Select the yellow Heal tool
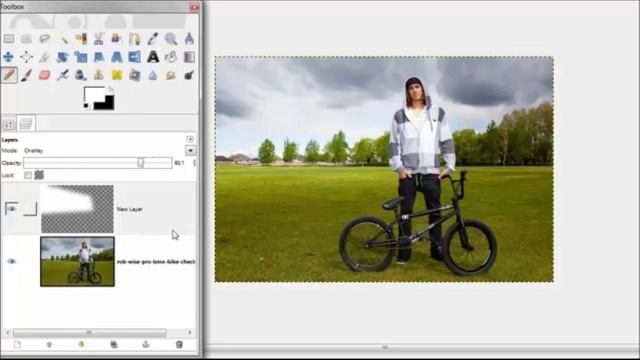Screen dimensions: 640x360 (x=116, y=75)
